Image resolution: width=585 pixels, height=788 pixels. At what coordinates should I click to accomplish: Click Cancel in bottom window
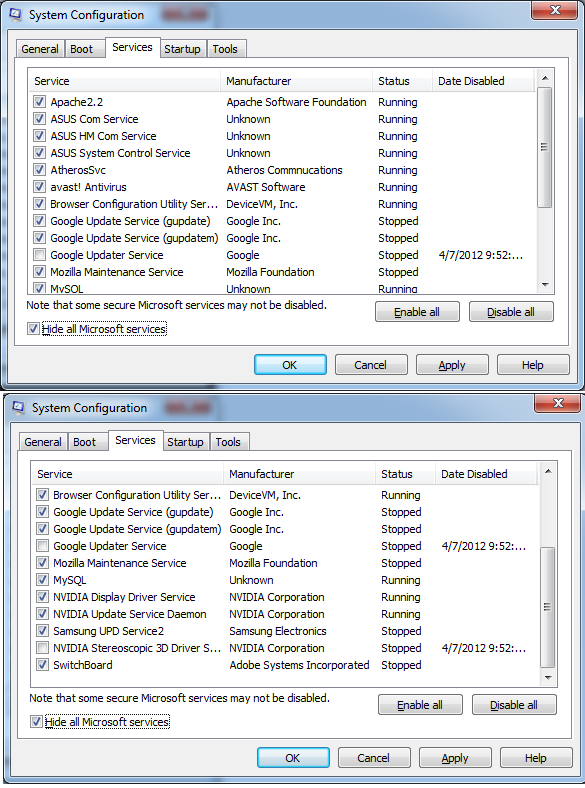pos(374,758)
